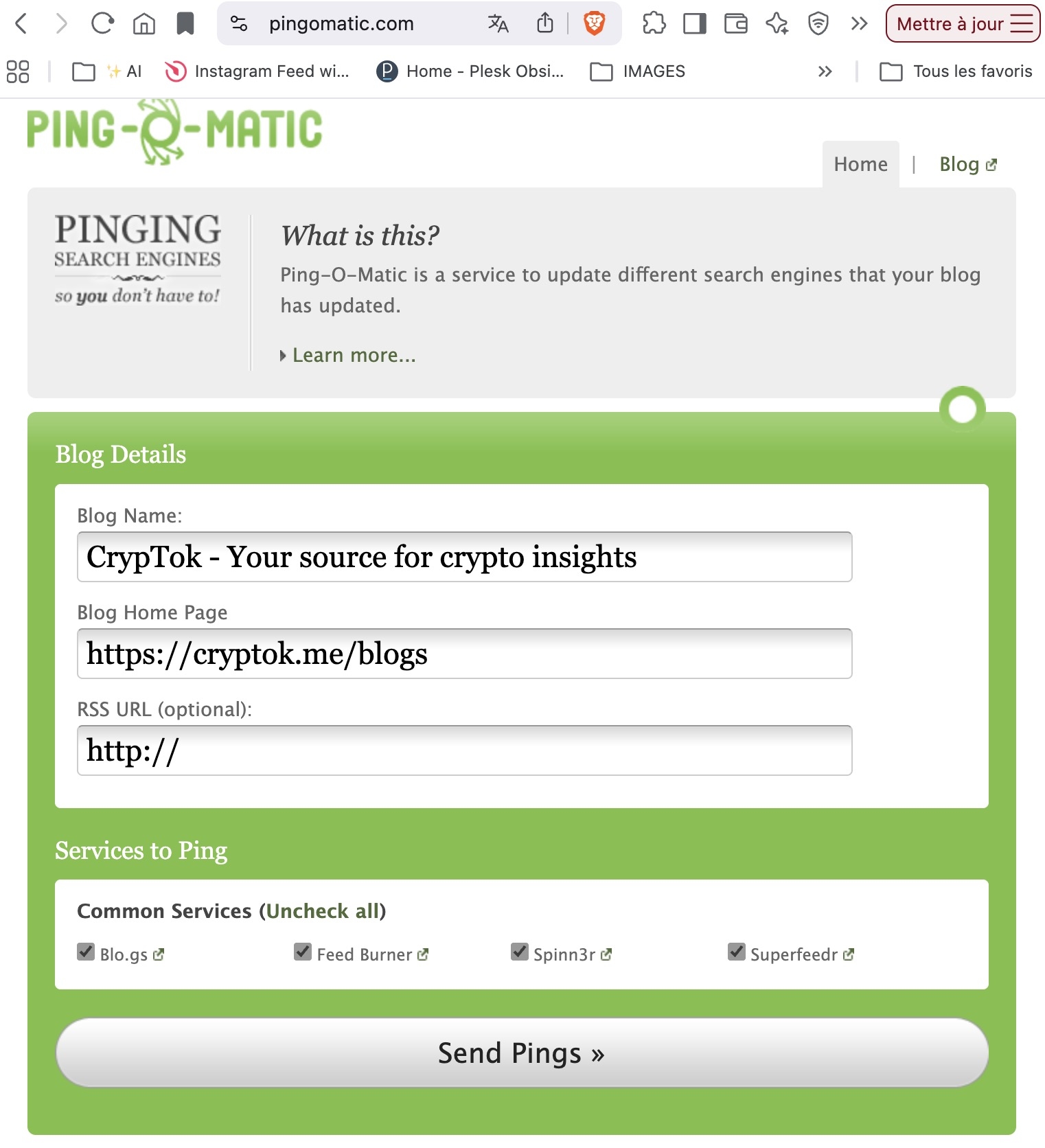Open the translate page icon
This screenshot has width=1045, height=1148.
498,24
